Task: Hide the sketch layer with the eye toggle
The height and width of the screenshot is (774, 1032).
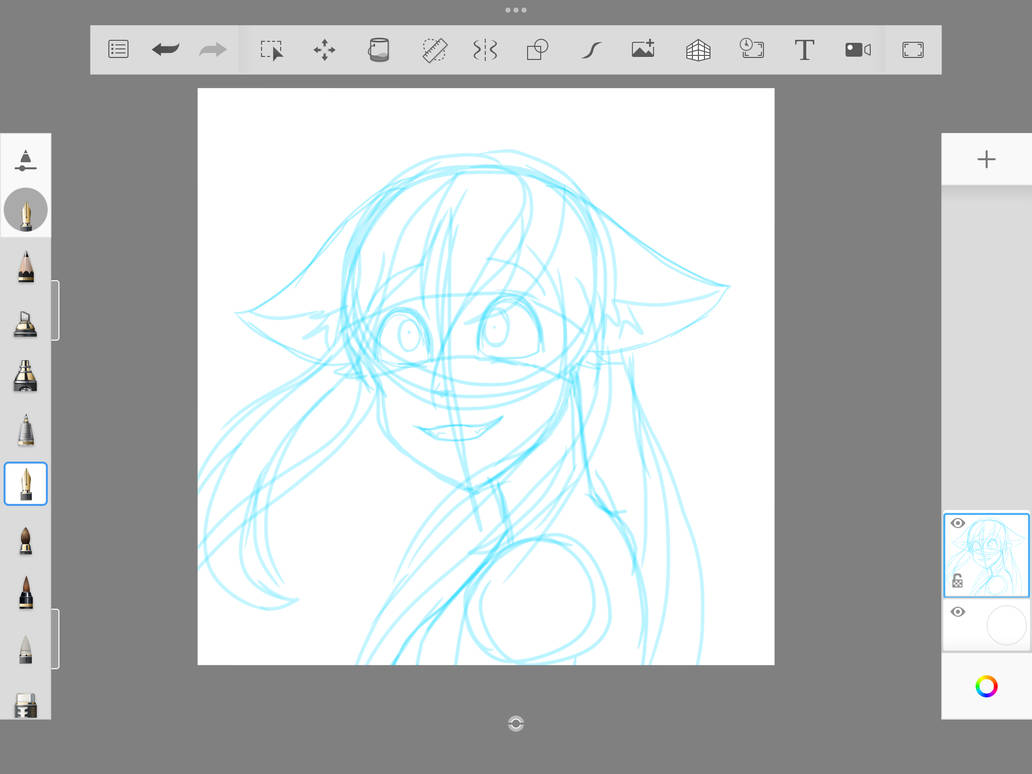Action: (957, 522)
